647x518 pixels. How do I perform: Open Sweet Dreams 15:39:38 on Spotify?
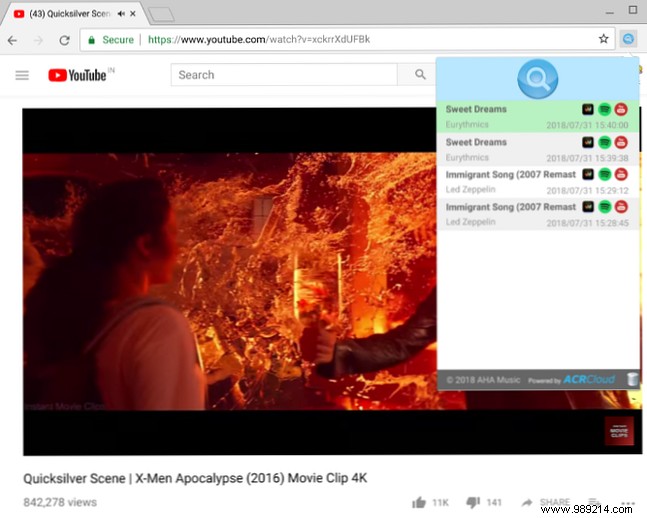click(604, 142)
